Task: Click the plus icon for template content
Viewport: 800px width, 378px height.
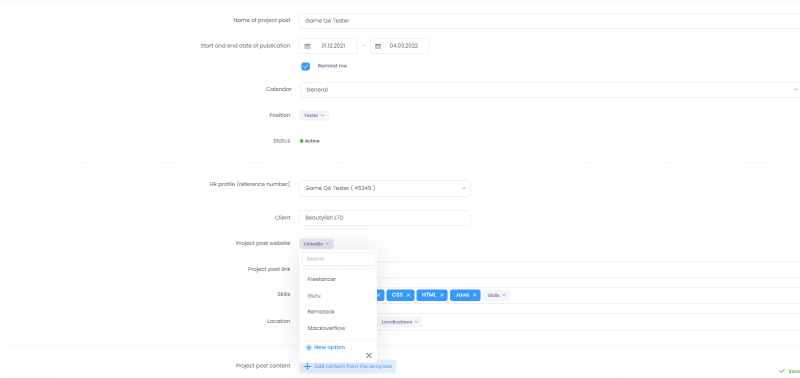Action: [307, 366]
